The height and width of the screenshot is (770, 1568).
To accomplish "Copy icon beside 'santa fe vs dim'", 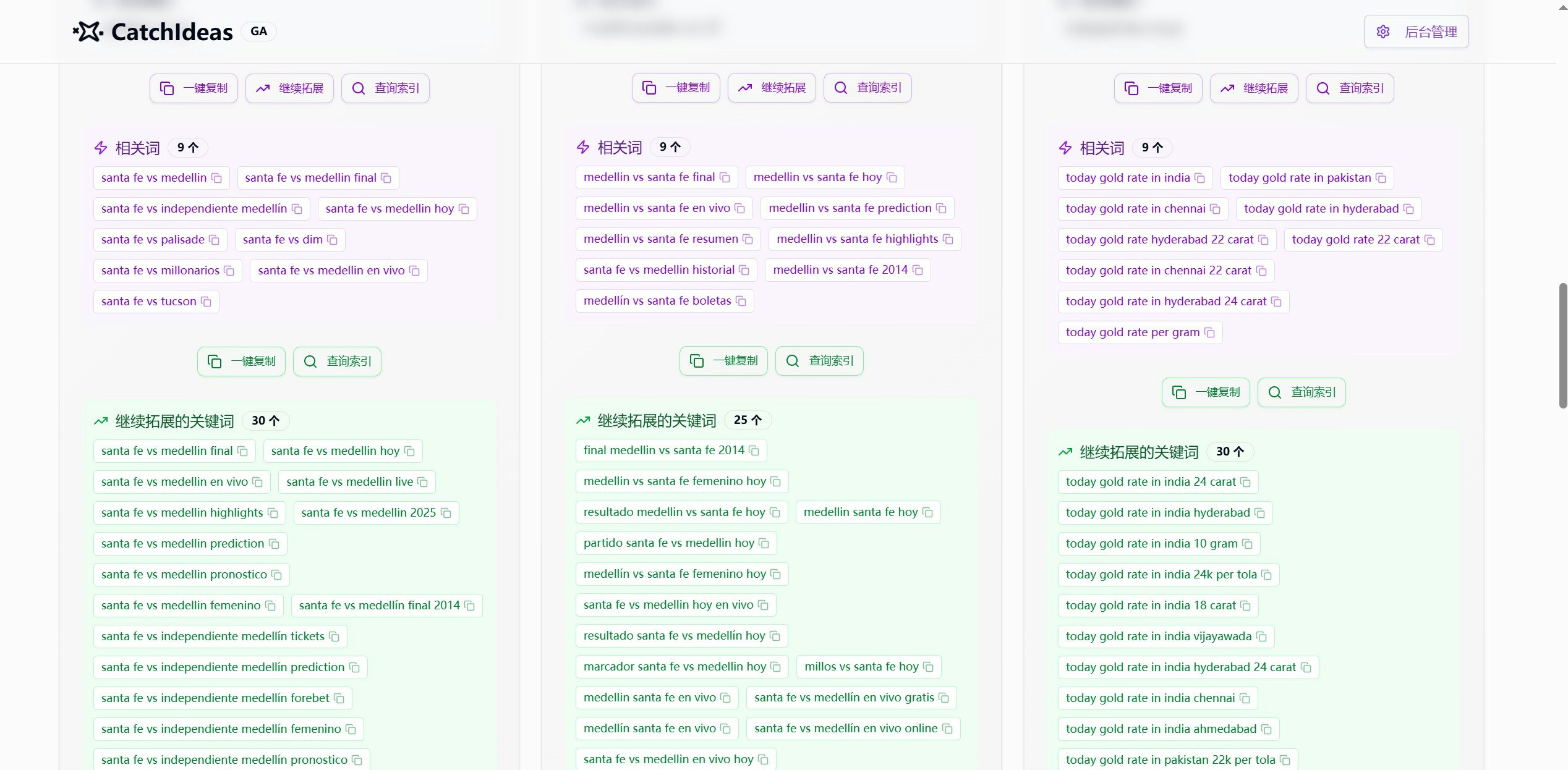I will [332, 240].
